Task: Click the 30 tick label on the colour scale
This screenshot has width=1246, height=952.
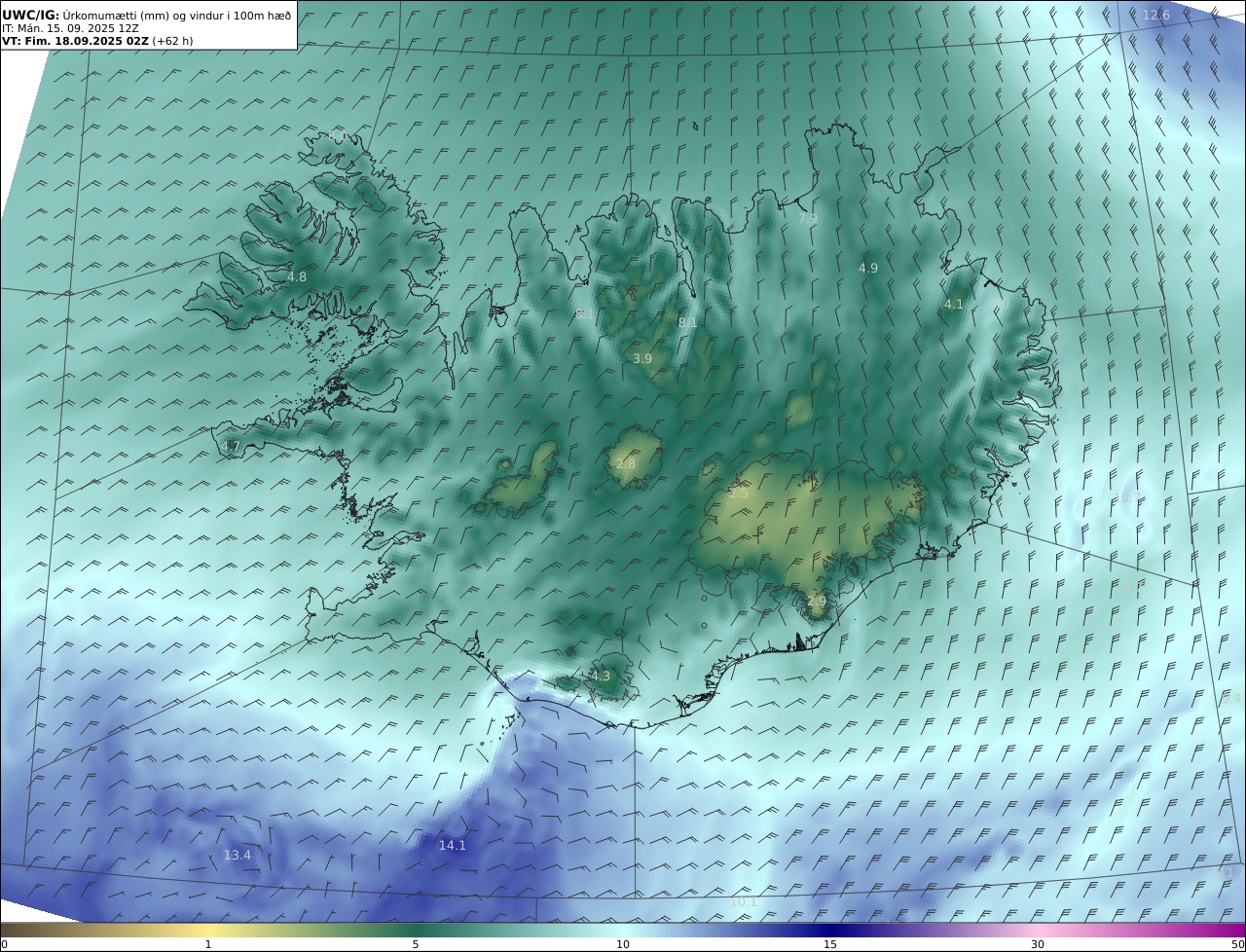Action: pyautogui.click(x=1038, y=944)
